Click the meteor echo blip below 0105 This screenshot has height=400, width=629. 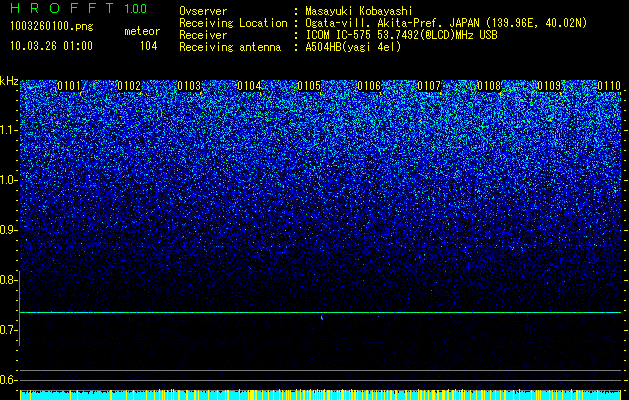point(322,318)
